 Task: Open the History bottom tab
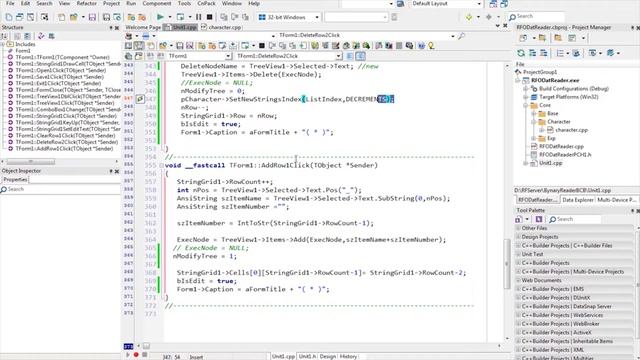pyautogui.click(x=348, y=356)
